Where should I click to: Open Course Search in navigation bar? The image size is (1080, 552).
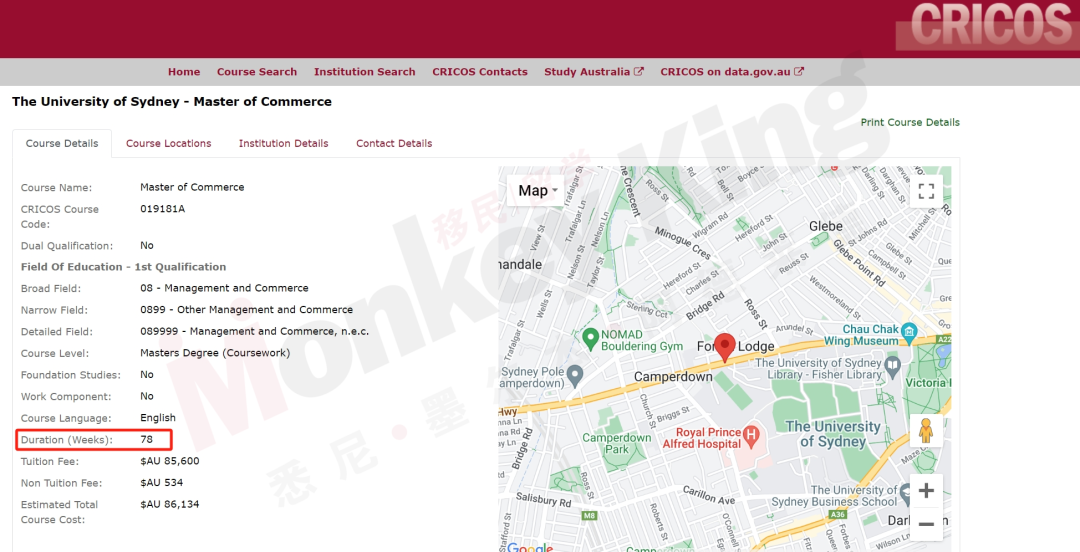click(257, 72)
